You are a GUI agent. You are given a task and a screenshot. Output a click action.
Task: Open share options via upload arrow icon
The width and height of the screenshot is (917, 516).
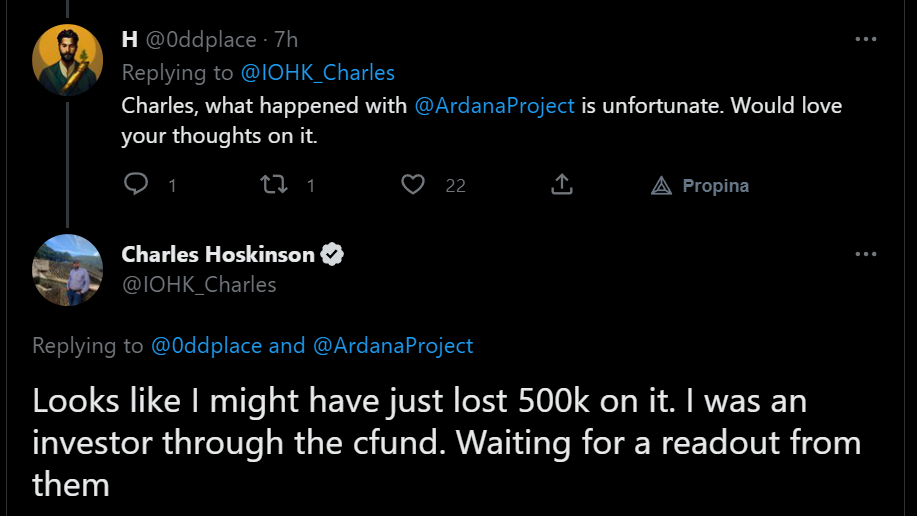click(x=561, y=184)
